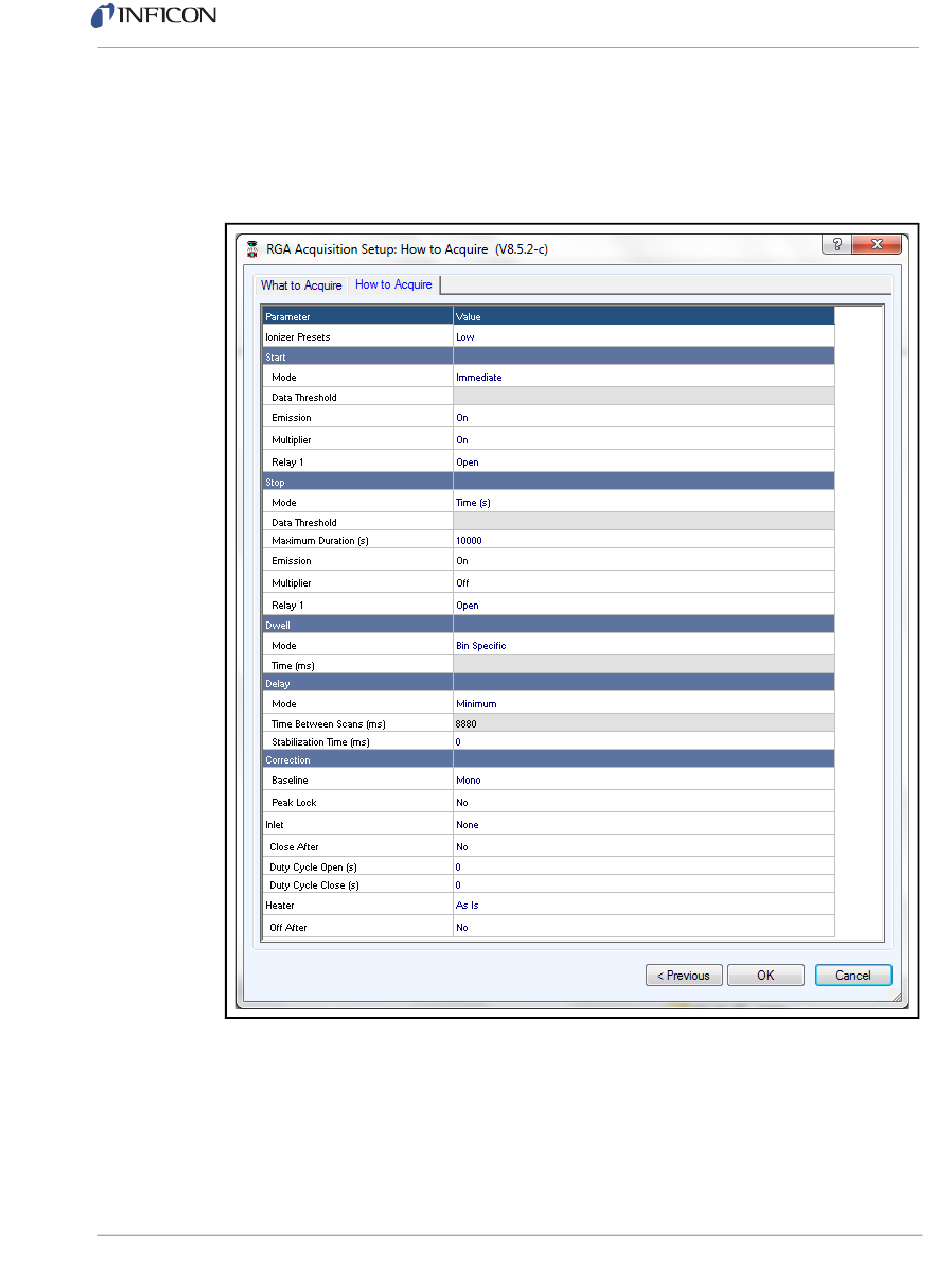The image size is (950, 1267).
Task: Click the dialog's corner resize grip
Action: [895, 998]
